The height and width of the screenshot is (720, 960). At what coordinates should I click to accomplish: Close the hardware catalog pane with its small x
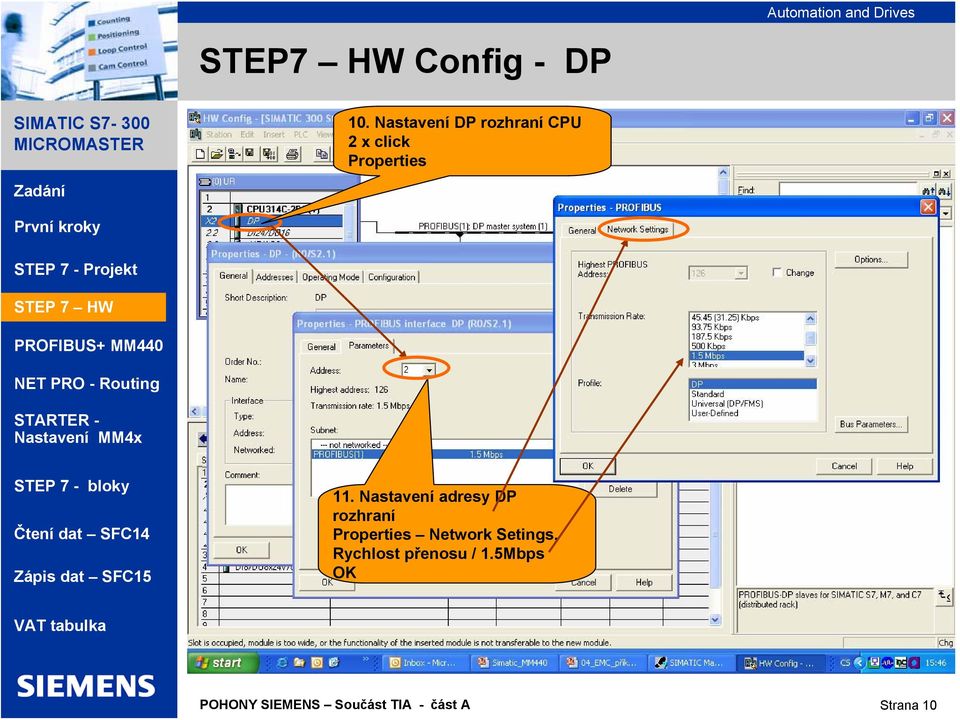click(x=946, y=174)
